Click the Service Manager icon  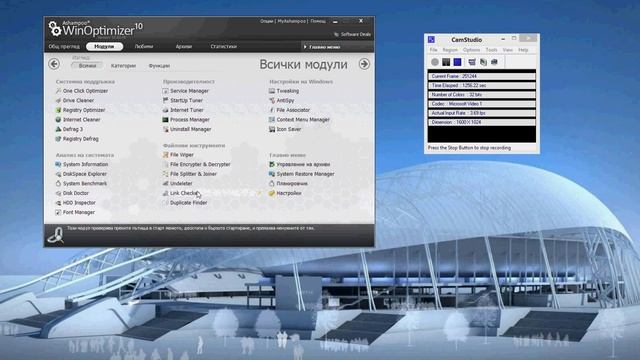[165, 91]
